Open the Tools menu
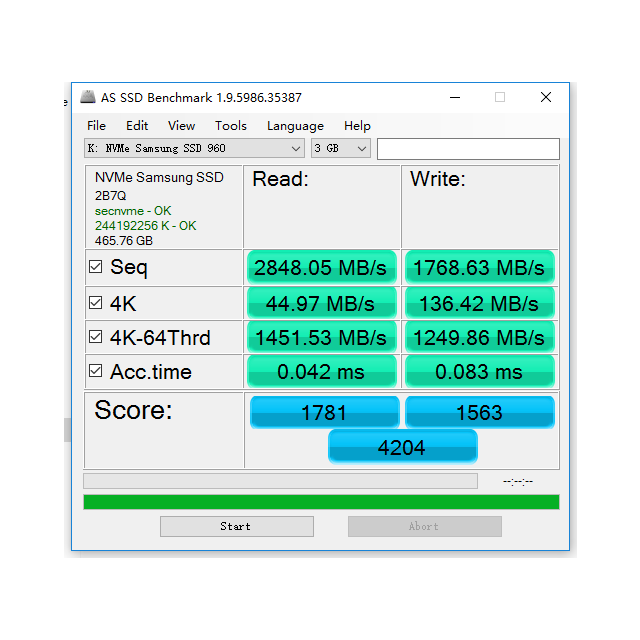Screen dimensions: 640x640 [231, 126]
